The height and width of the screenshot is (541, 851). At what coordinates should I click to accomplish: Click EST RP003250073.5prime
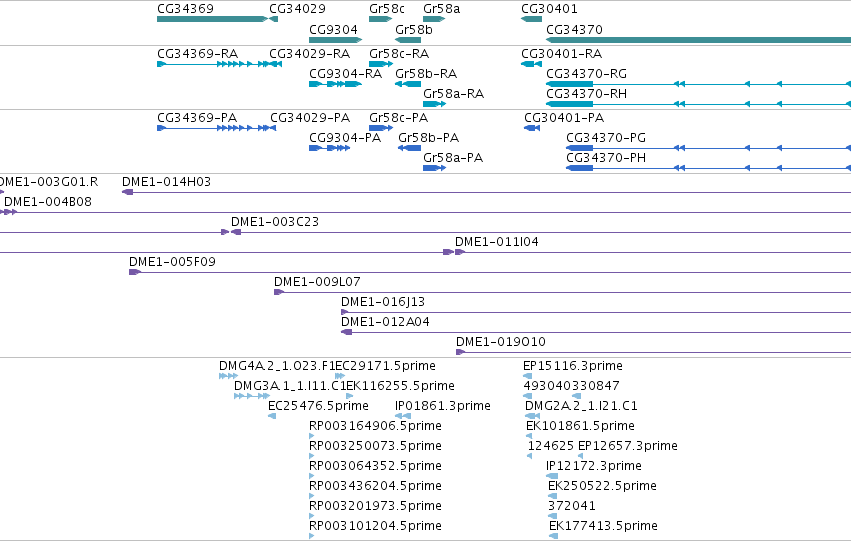(x=312, y=456)
